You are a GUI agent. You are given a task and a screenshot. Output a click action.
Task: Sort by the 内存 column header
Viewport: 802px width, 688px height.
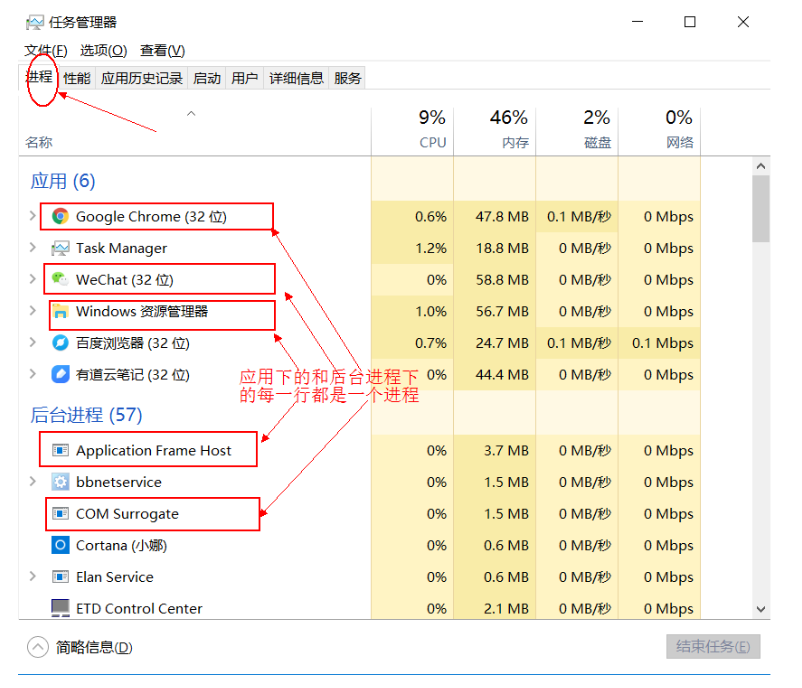[495, 131]
